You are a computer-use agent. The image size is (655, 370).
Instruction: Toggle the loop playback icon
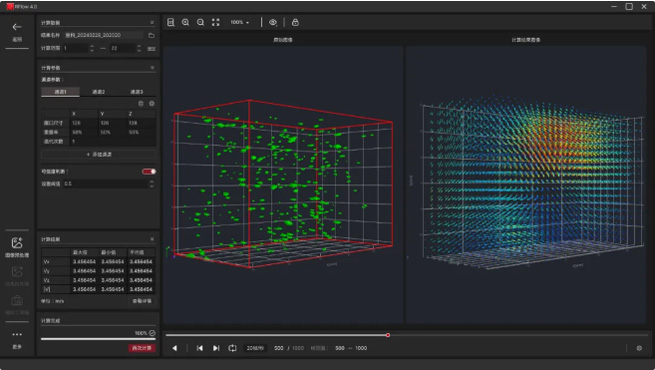click(x=232, y=348)
